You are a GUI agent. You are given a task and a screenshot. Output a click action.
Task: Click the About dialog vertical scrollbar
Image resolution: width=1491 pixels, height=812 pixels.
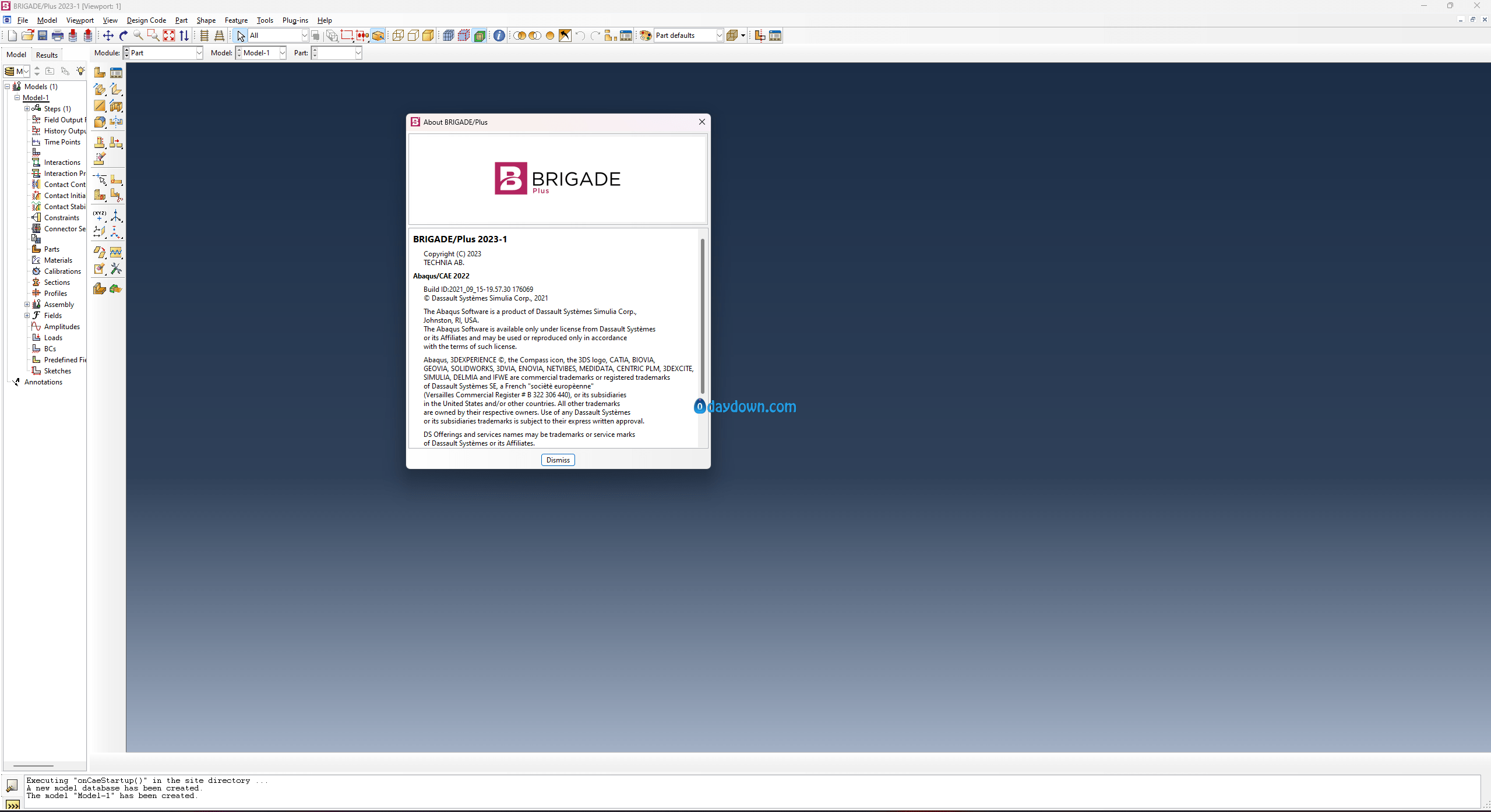coord(703,316)
